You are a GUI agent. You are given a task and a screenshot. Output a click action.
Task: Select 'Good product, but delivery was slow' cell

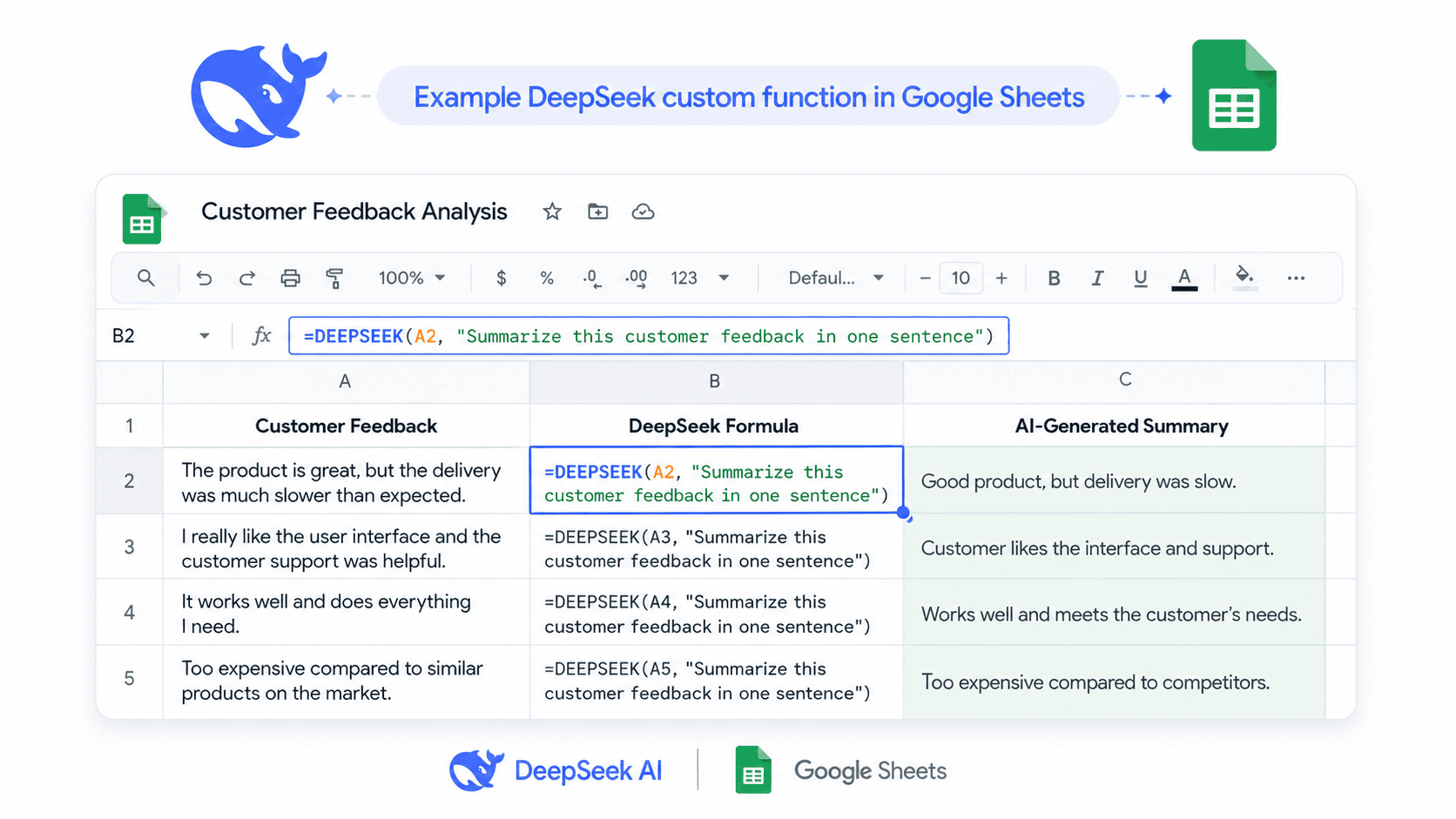pyautogui.click(x=1114, y=480)
